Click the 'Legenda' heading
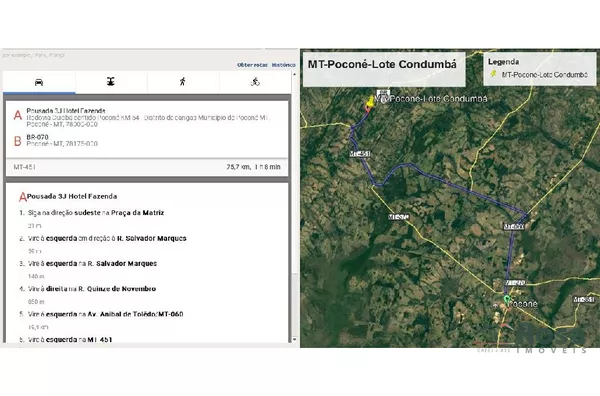Image resolution: width=600 pixels, height=396 pixels. tap(503, 62)
